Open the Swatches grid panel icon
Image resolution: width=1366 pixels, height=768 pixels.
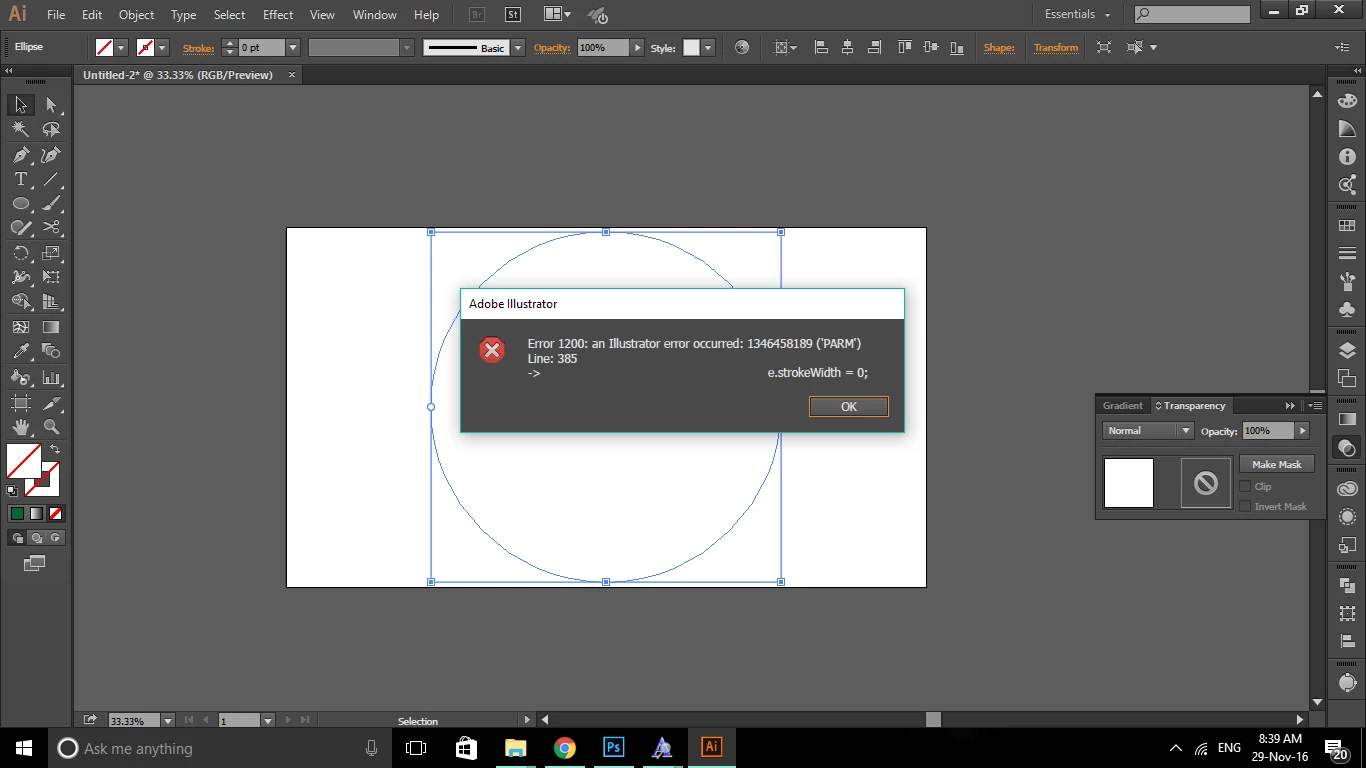click(x=1347, y=226)
